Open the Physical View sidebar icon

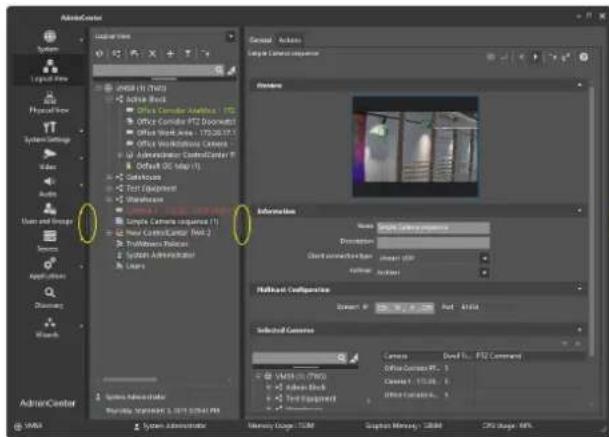coord(49,102)
